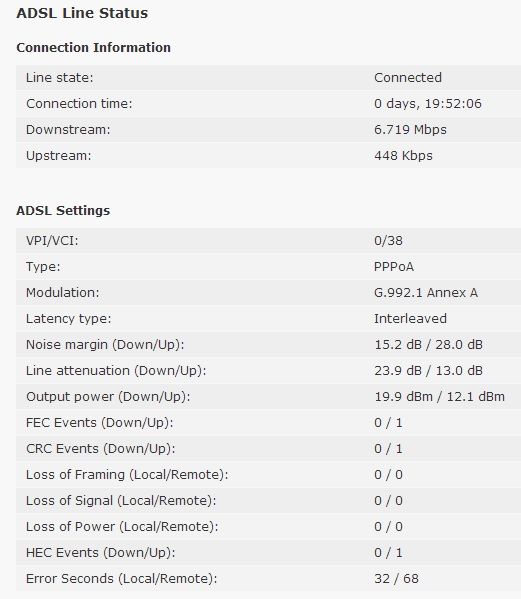Select the Connection Information section title
Screen dimensions: 521x599
click(94, 47)
